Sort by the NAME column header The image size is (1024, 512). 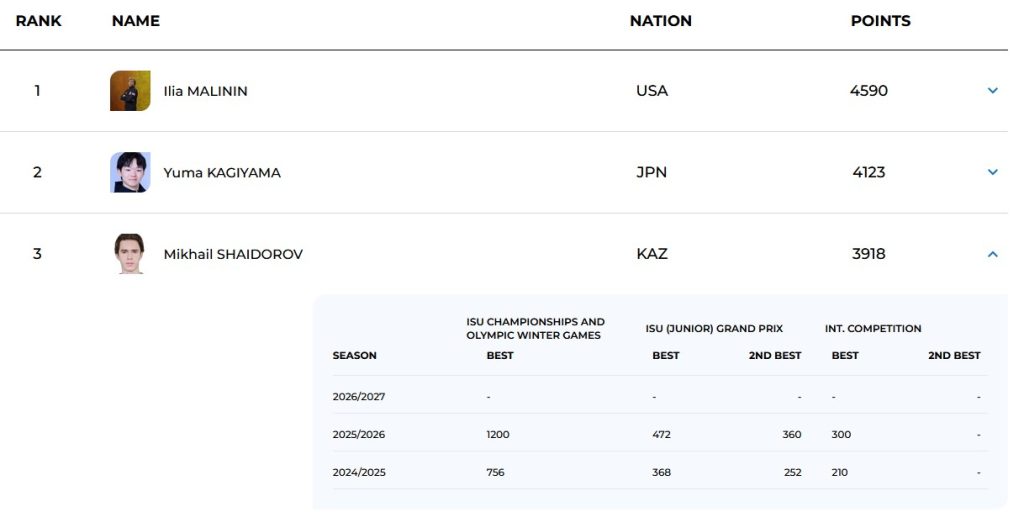pos(136,21)
